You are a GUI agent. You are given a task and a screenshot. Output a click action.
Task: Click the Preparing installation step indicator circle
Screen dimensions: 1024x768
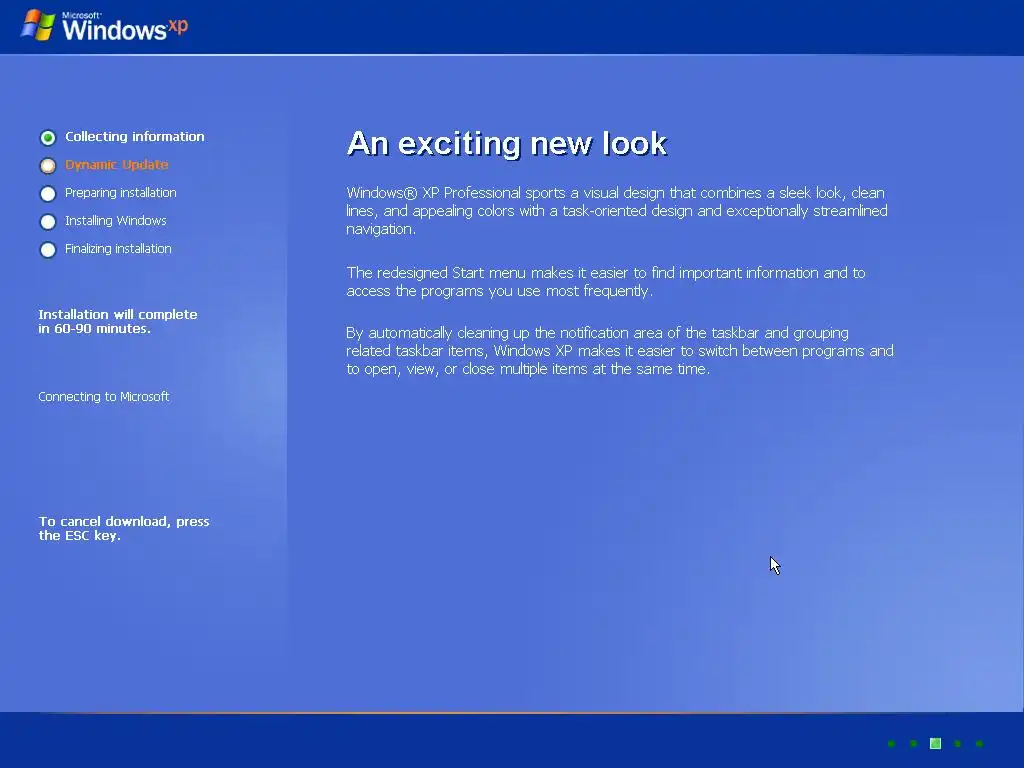pos(48,193)
